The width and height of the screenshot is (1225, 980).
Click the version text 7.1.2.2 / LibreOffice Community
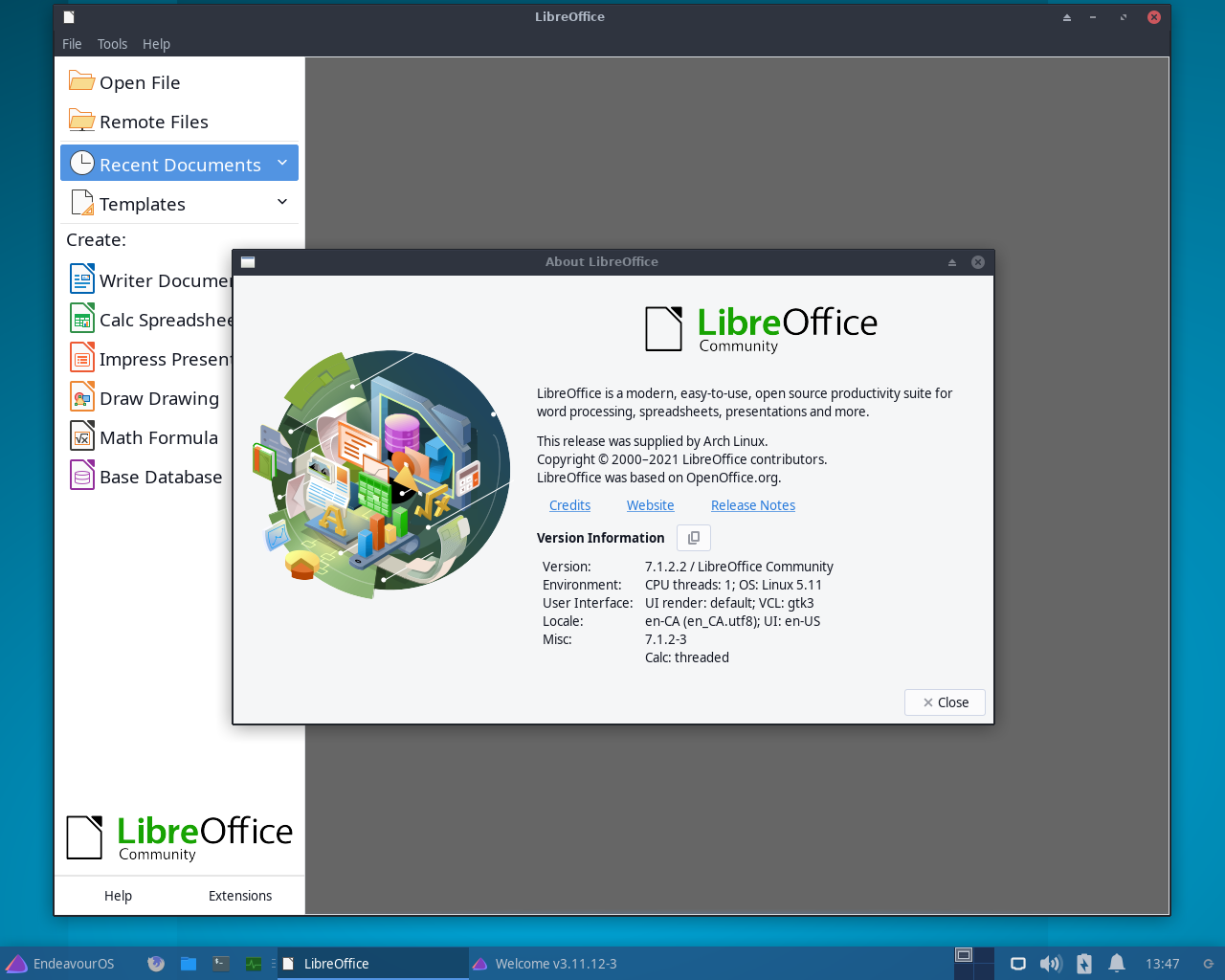(739, 567)
